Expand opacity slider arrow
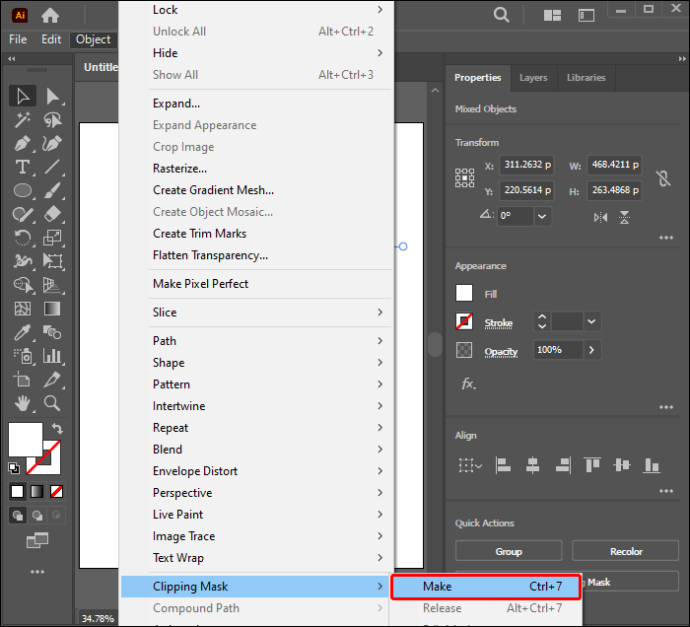Screen dimensions: 690x627 [591, 350]
